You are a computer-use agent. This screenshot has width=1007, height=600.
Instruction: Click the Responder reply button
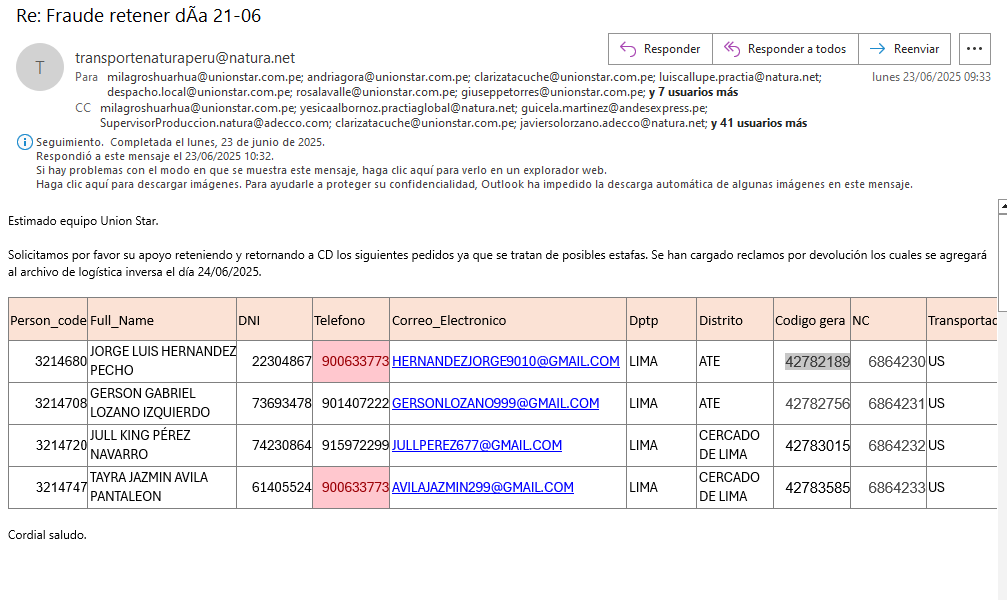660,49
